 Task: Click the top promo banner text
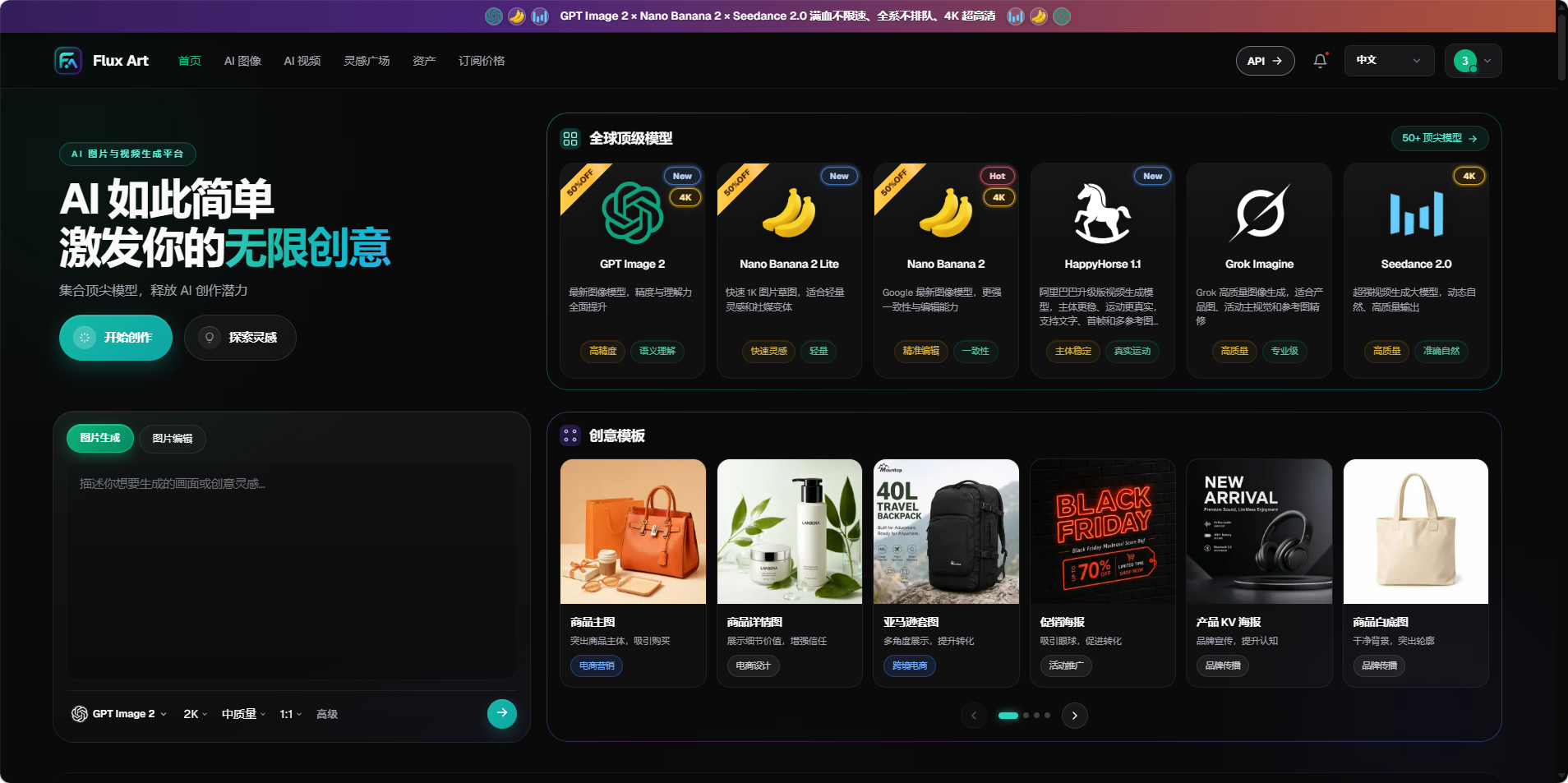pos(777,16)
